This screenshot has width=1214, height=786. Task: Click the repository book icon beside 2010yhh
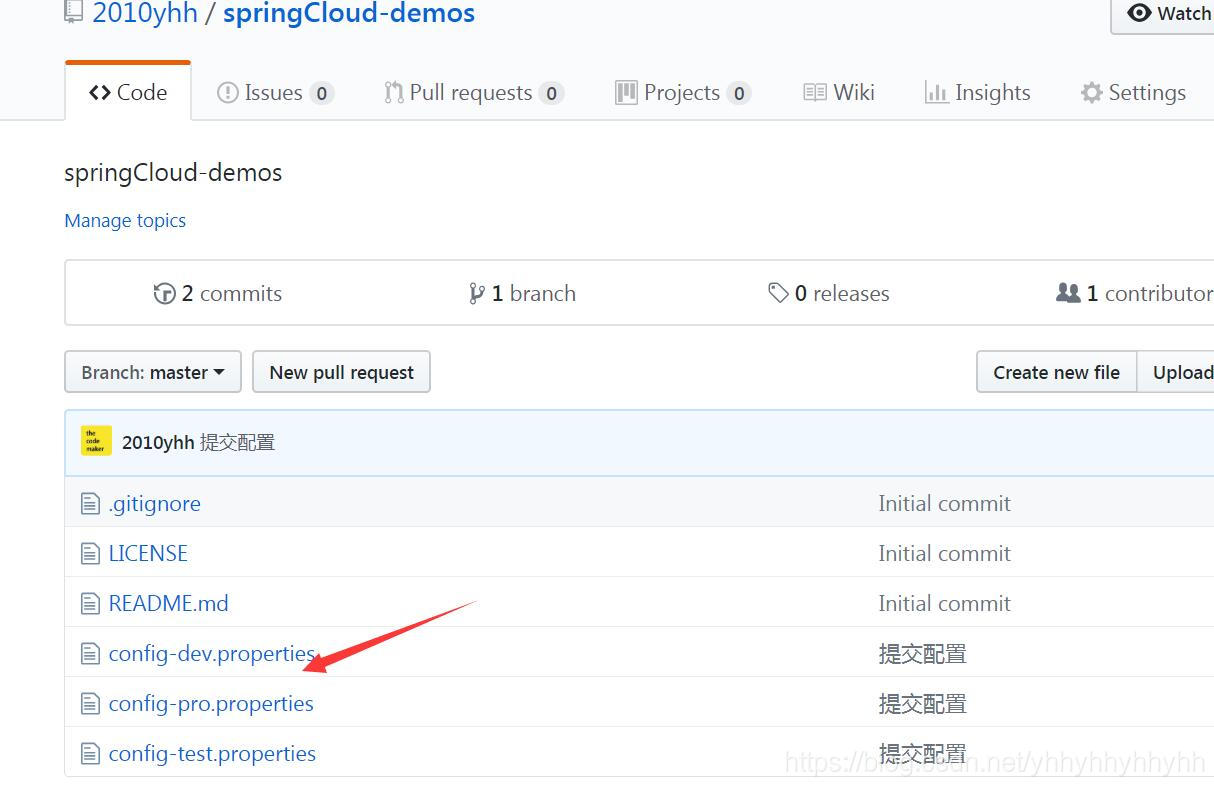[x=73, y=11]
